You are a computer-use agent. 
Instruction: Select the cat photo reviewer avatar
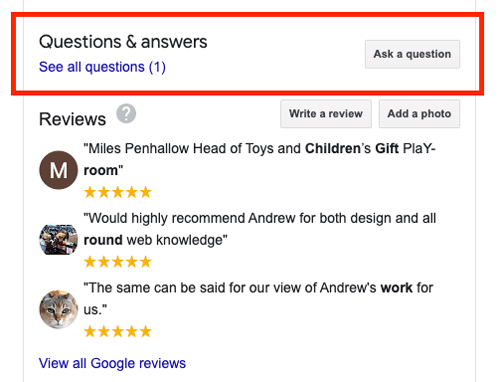59,309
